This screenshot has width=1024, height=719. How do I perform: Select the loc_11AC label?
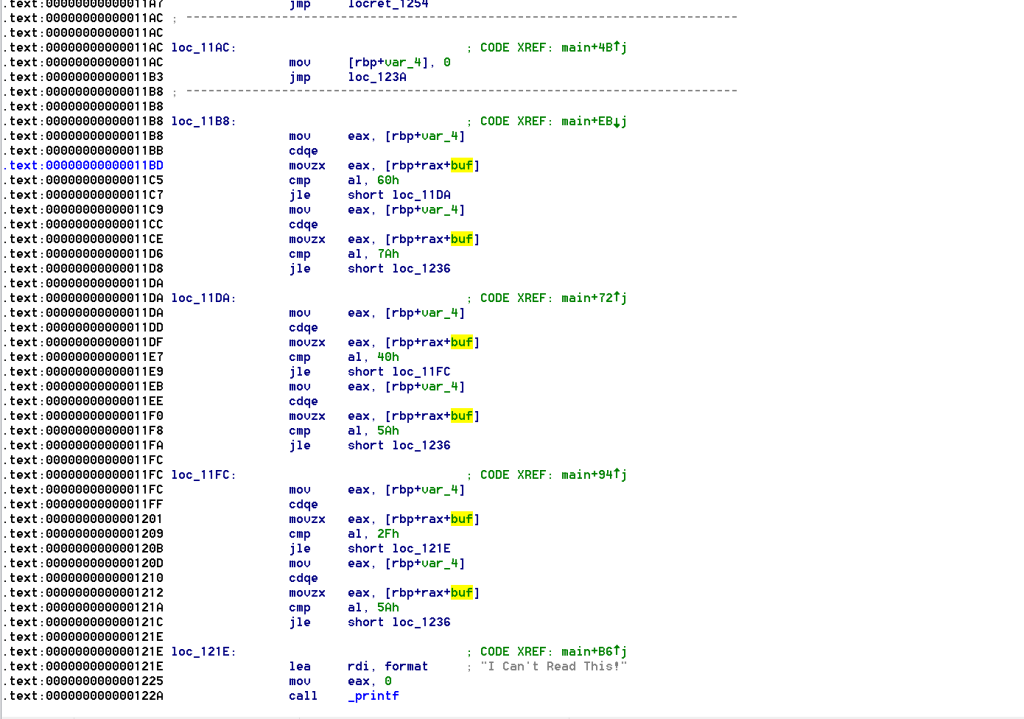[x=199, y=47]
